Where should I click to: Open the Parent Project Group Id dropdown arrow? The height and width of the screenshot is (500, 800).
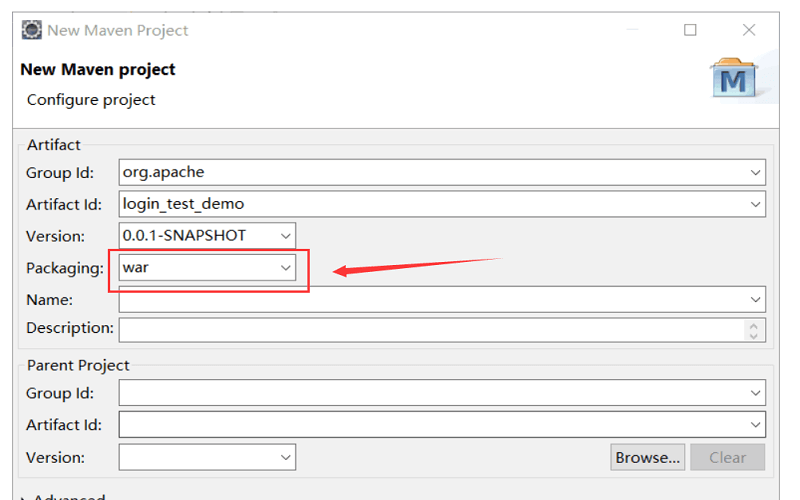756,393
